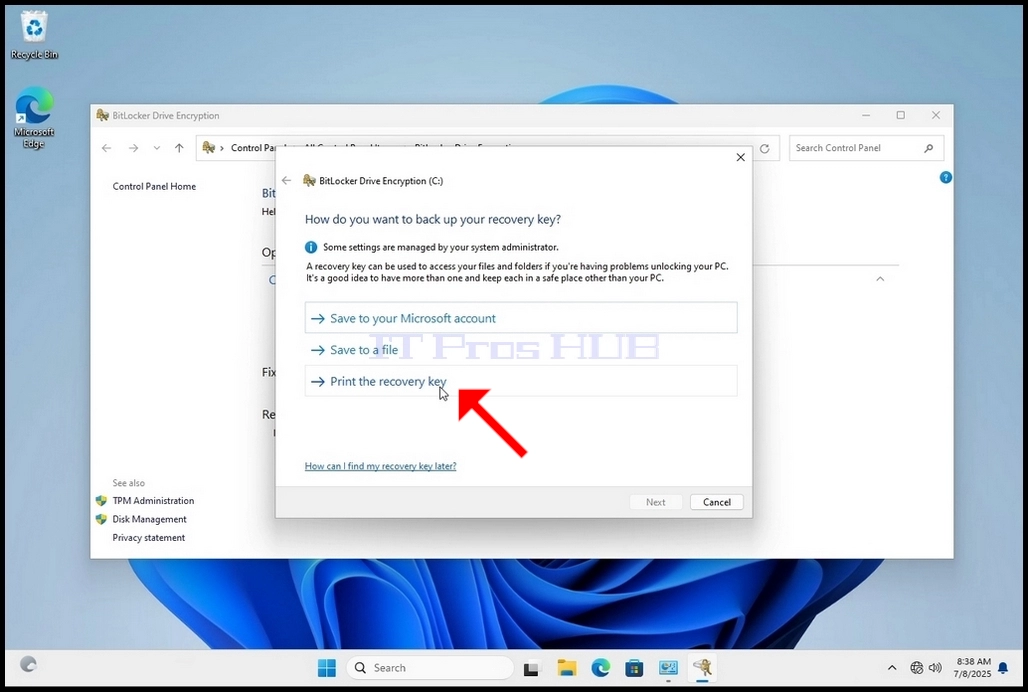Open Disk Management link

point(149,519)
